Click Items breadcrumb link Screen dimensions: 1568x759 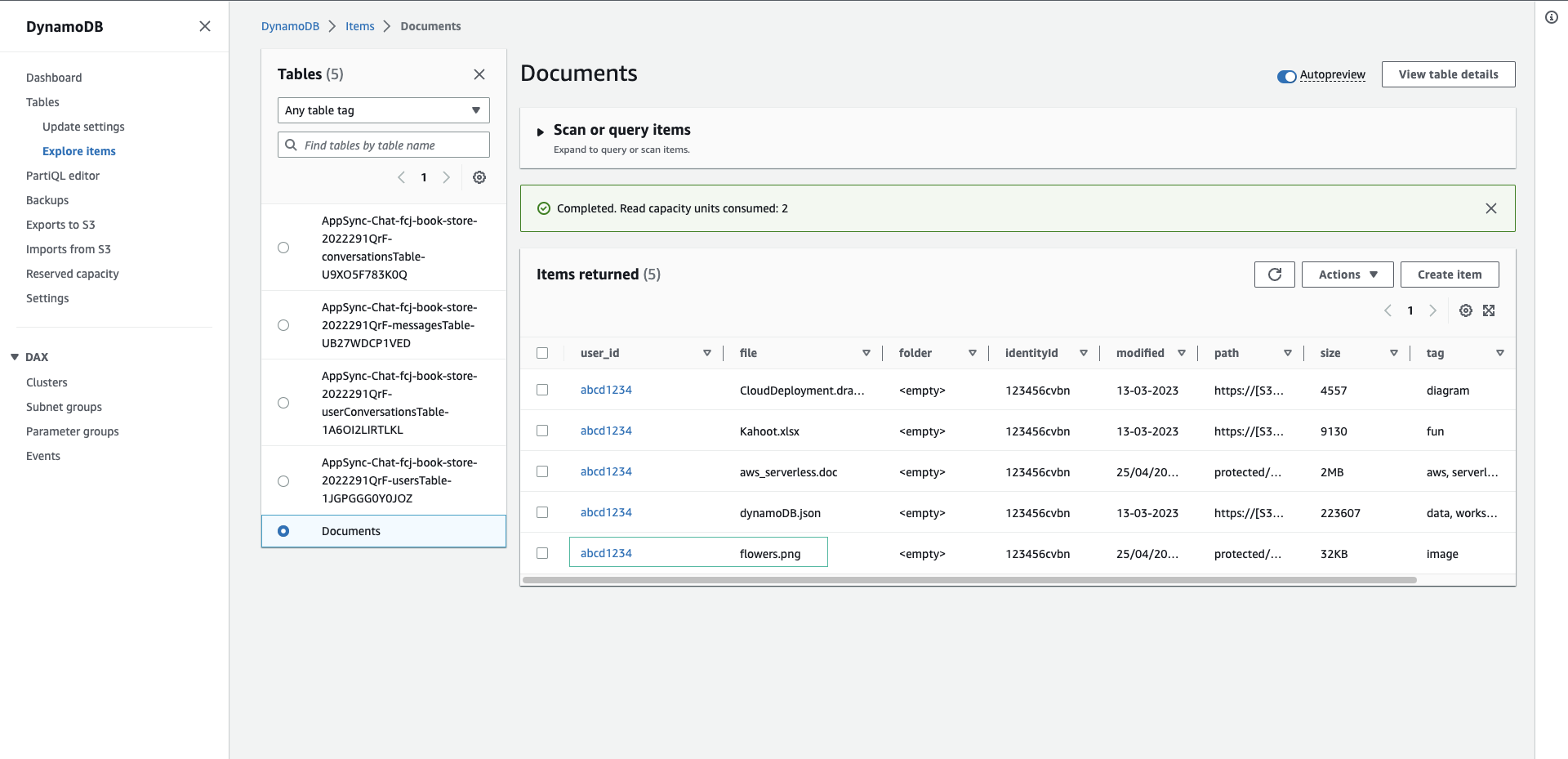pyautogui.click(x=359, y=26)
